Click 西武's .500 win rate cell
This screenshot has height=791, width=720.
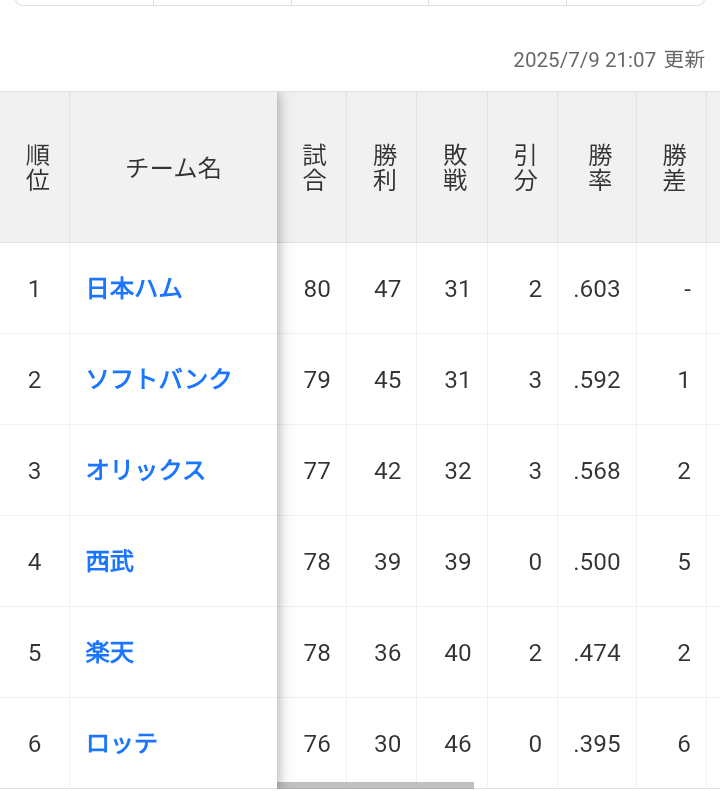pos(597,561)
